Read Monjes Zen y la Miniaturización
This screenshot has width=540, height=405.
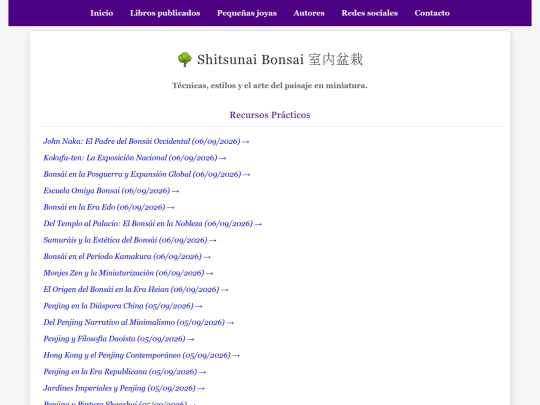click(128, 273)
